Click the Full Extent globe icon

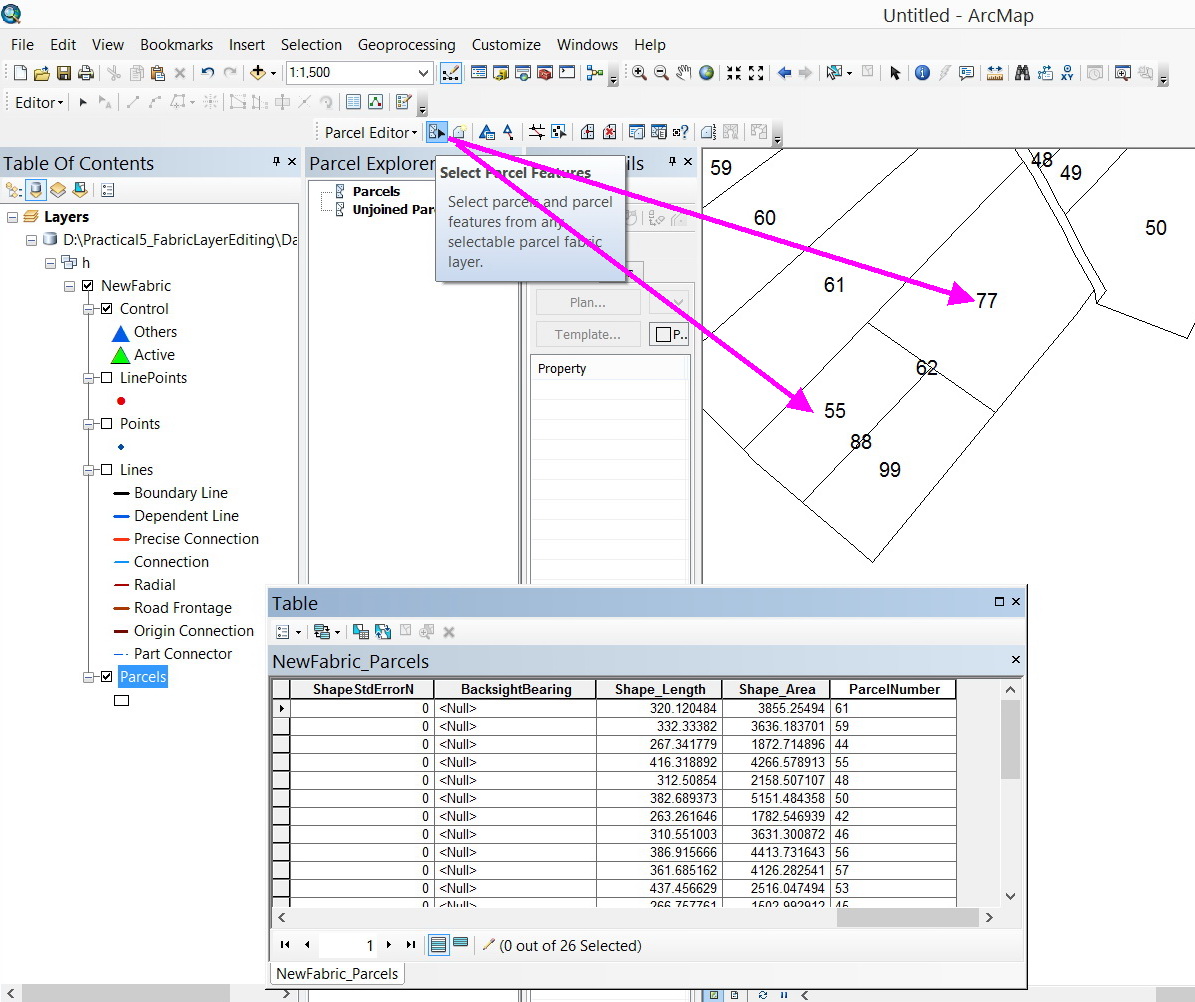[x=706, y=72]
